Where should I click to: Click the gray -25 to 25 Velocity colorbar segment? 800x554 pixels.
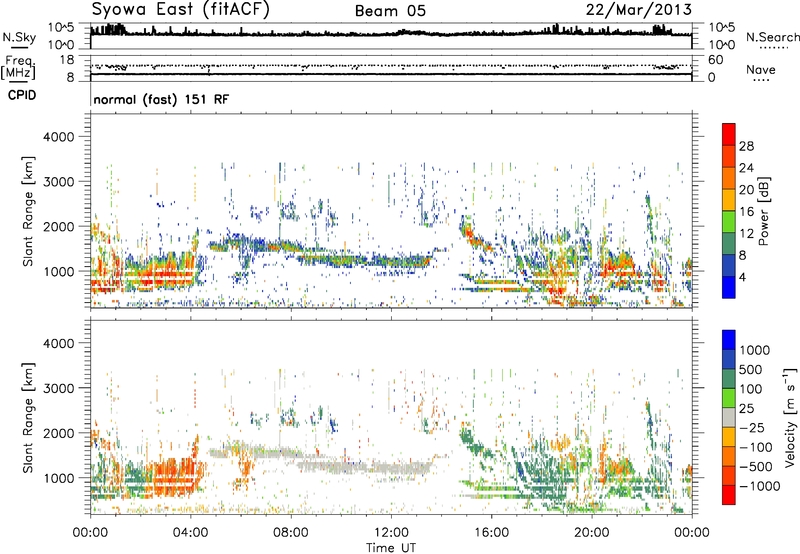pos(729,417)
